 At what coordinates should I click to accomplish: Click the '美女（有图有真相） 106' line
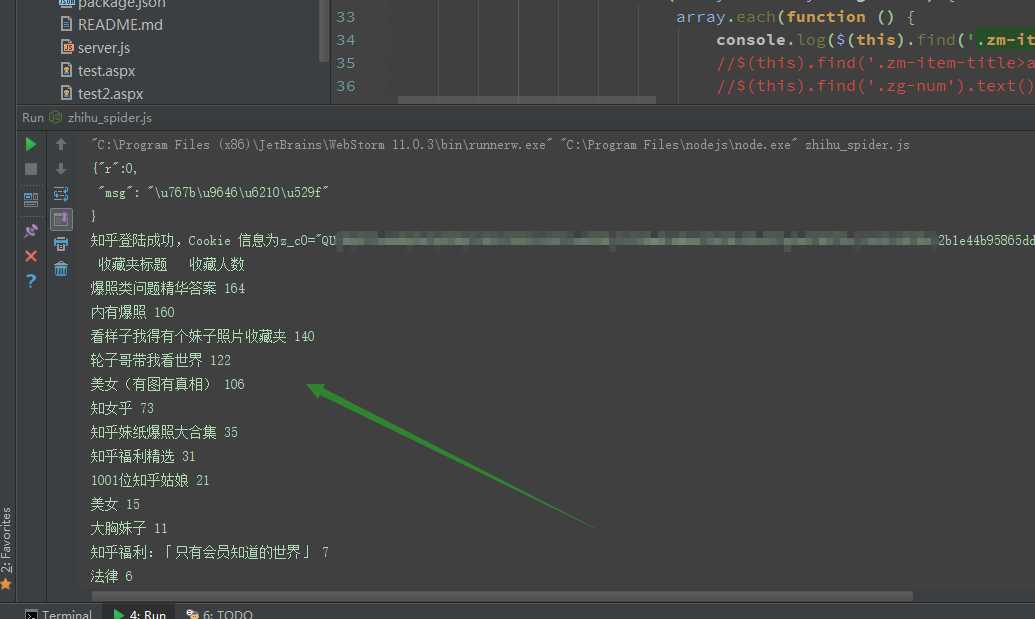(x=167, y=384)
